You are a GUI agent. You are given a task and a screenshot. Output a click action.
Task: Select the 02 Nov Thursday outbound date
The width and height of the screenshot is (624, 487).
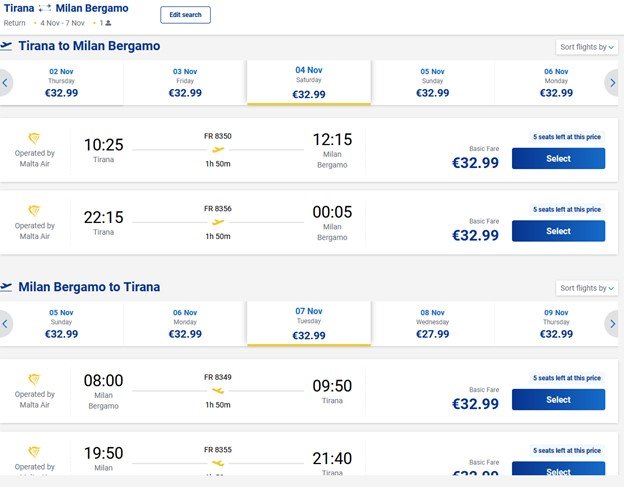click(x=61, y=82)
